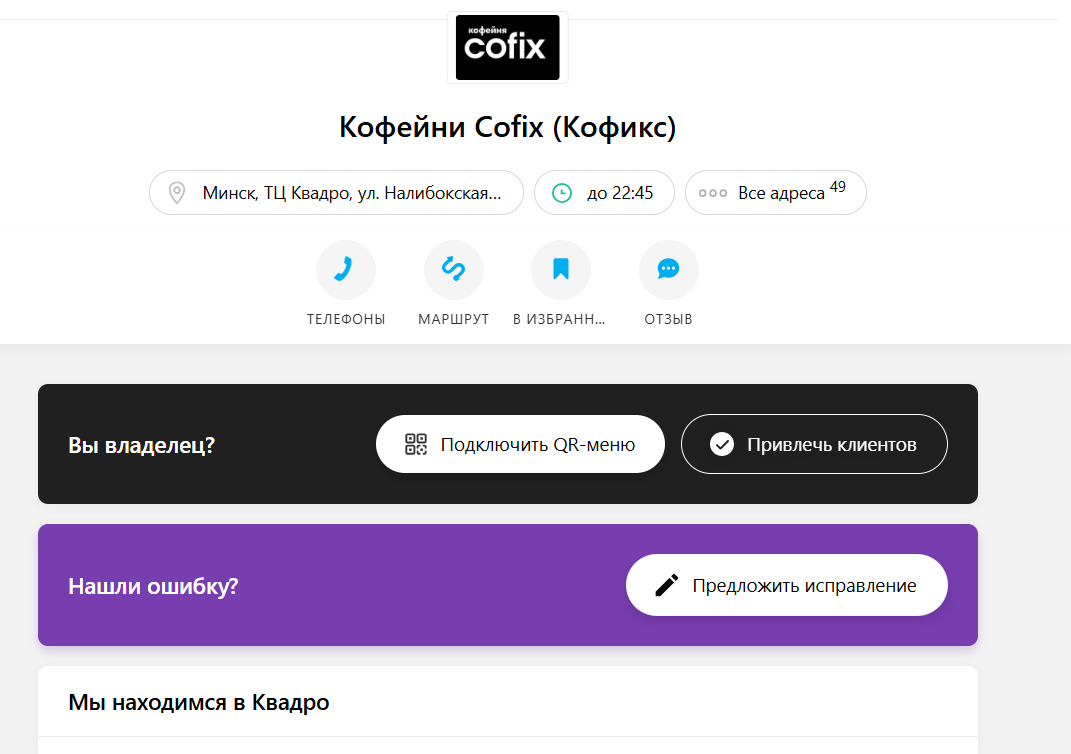Click the checkmark icon in Привлечь клиентов
The image size is (1071, 754).
722,444
